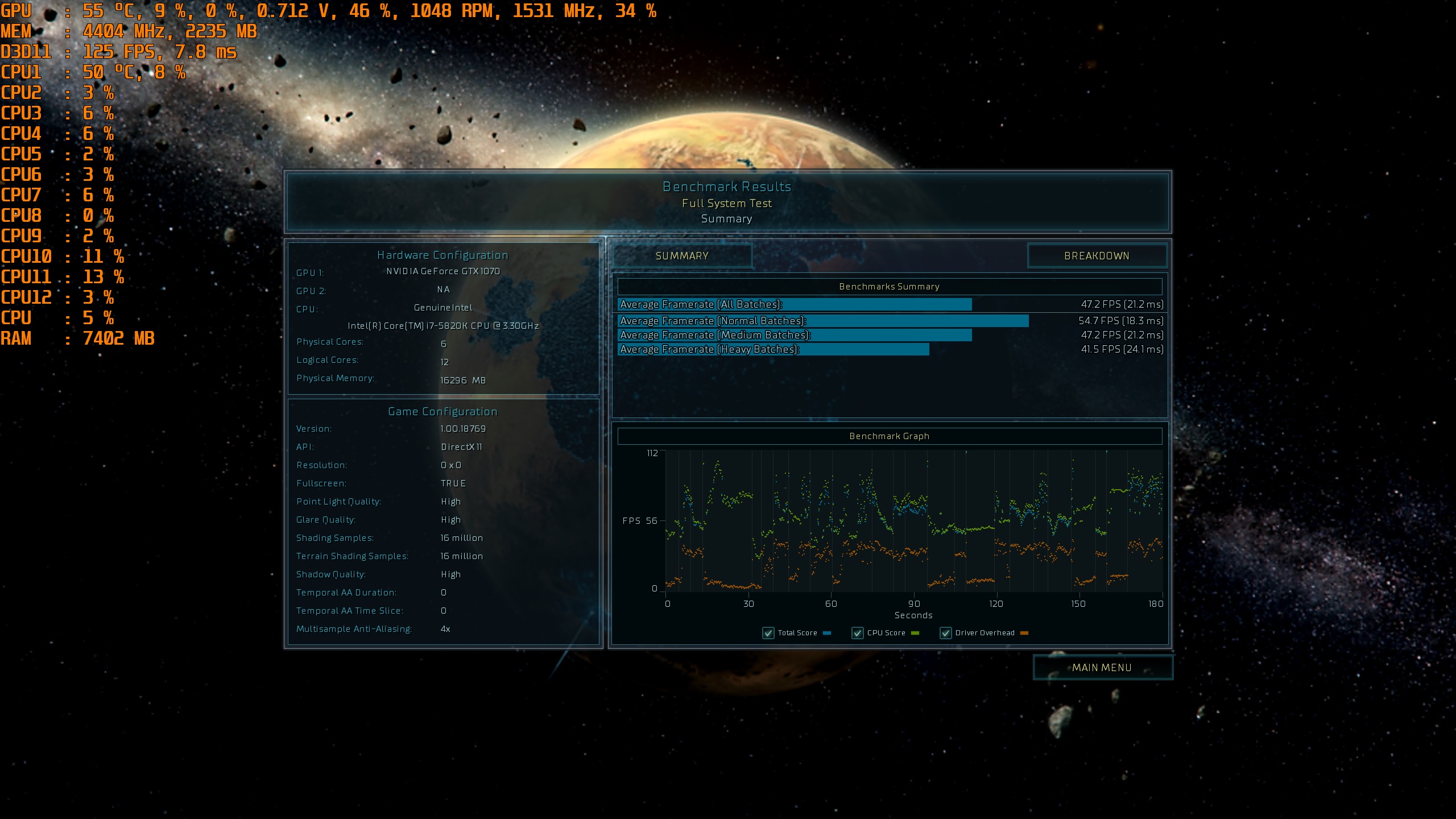Click the Temporal AA Duration label
This screenshot has width=1456, height=819.
pos(346,593)
